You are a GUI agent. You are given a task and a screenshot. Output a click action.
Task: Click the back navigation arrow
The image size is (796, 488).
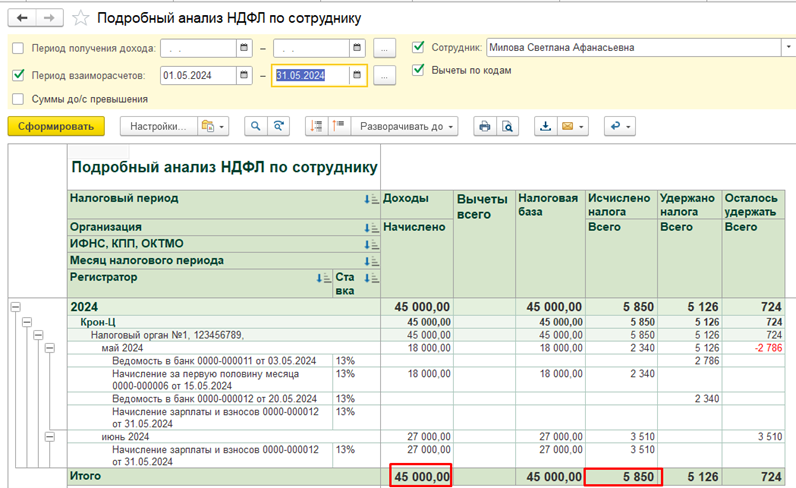click(x=22, y=18)
